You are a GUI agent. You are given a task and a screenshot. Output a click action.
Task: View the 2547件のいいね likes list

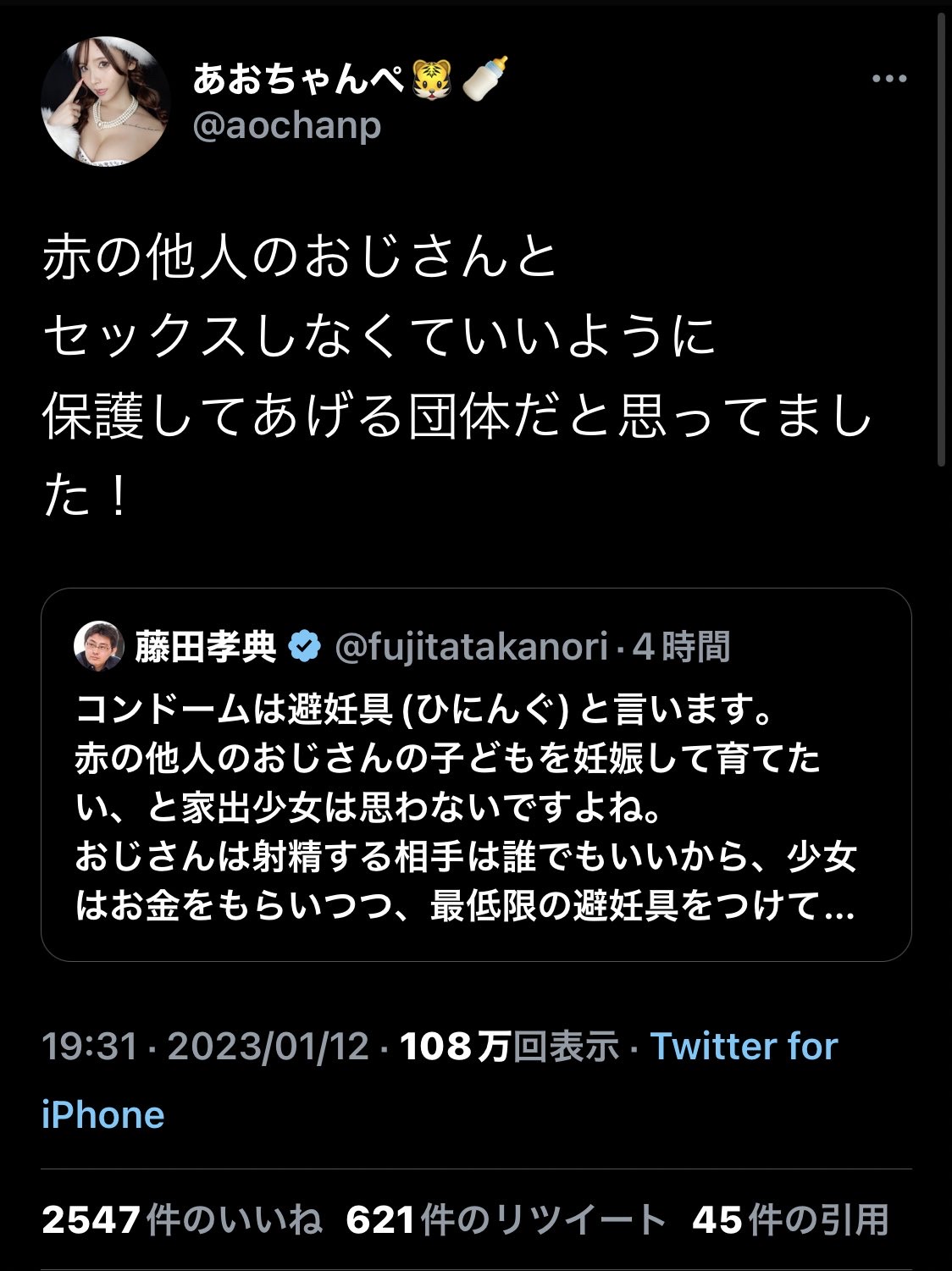(x=182, y=1220)
